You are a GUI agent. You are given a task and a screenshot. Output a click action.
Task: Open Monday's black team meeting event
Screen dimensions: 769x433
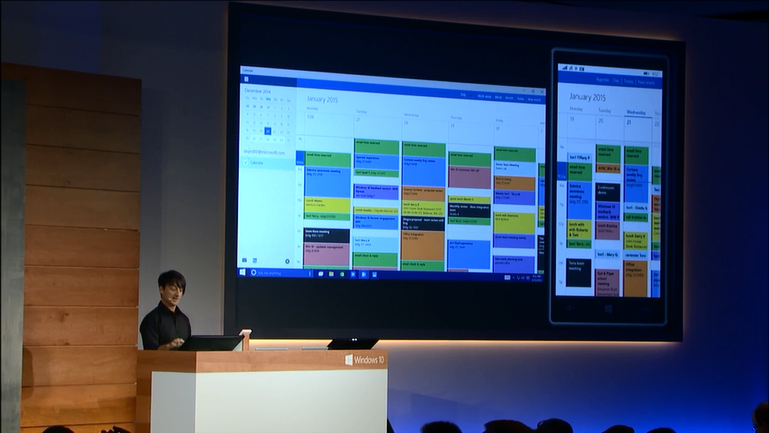[x=327, y=235]
